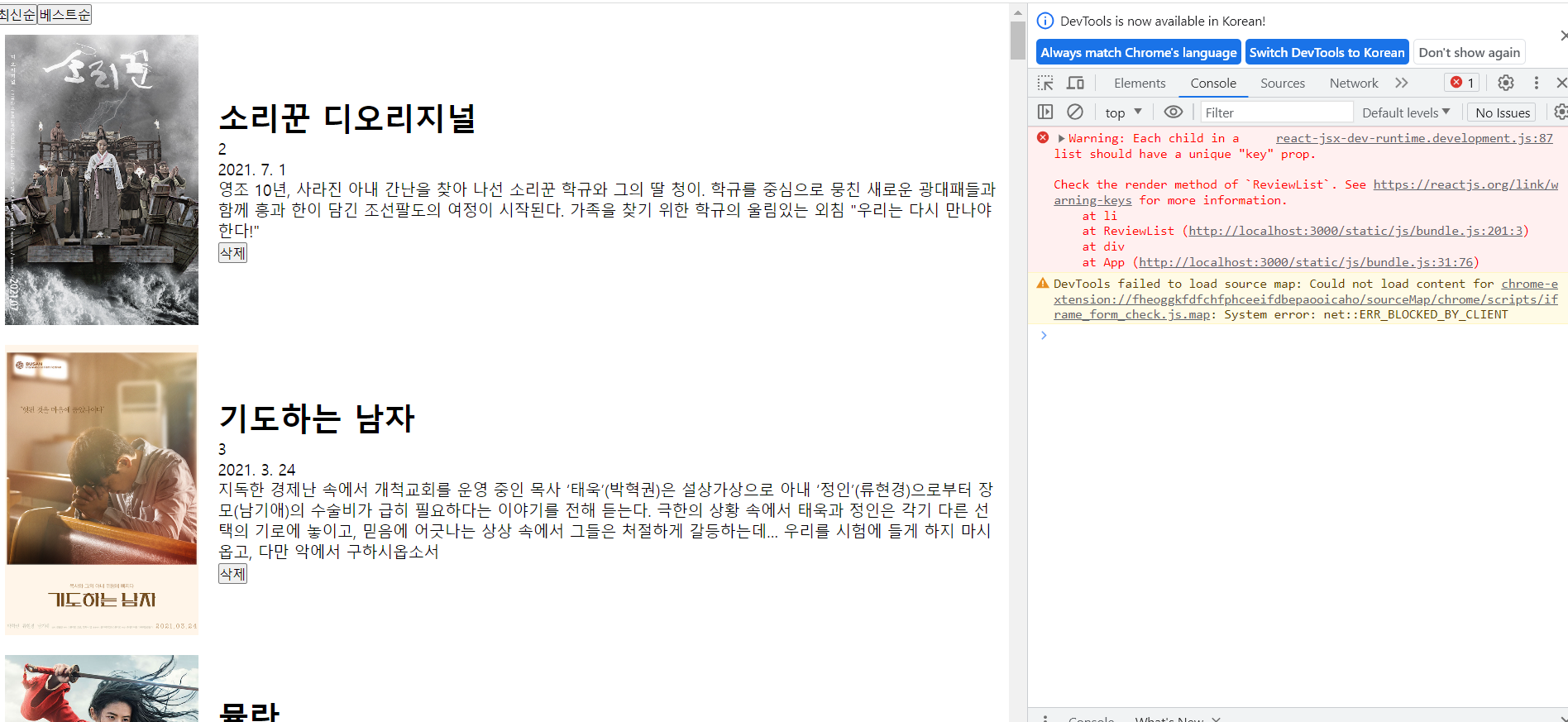Delete the 소리꾼 디오리지널 review
1568x722 pixels.
pyautogui.click(x=232, y=252)
